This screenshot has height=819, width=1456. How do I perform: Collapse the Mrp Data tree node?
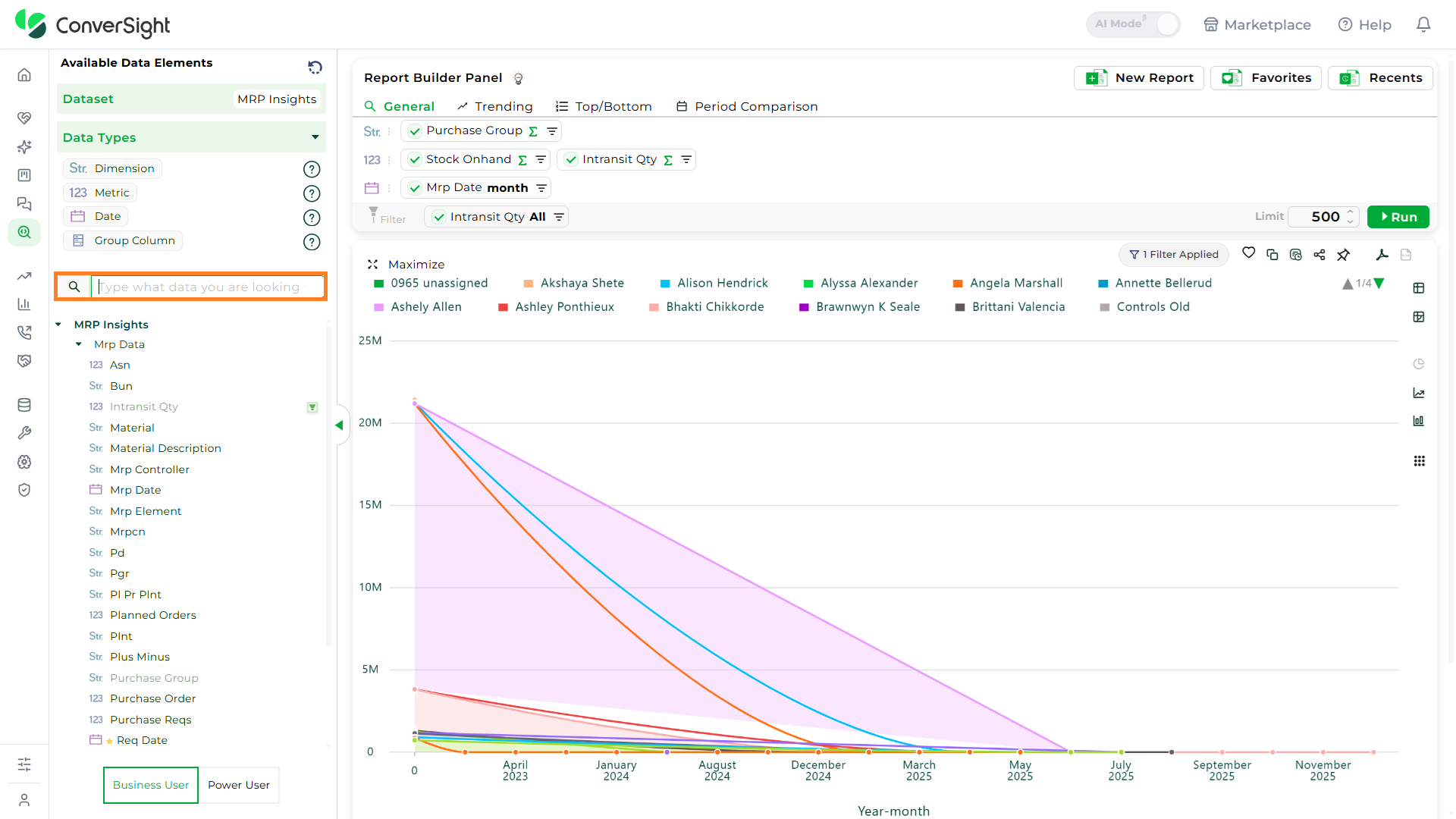(x=79, y=344)
